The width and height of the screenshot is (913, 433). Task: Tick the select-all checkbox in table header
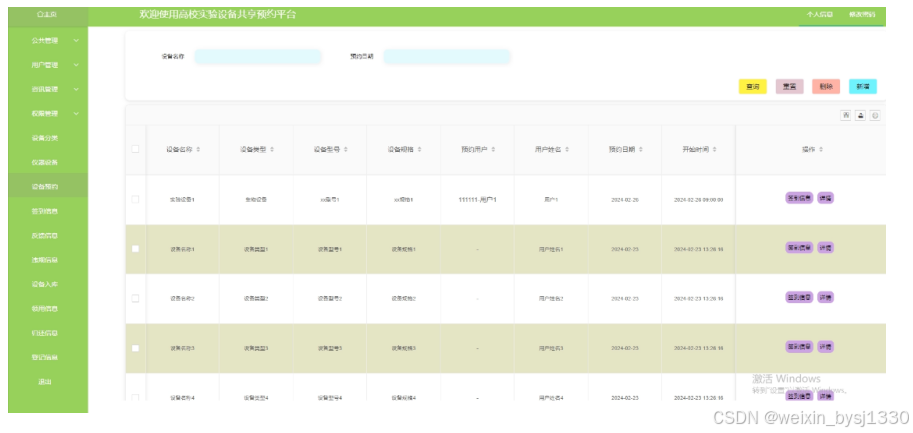(136, 149)
